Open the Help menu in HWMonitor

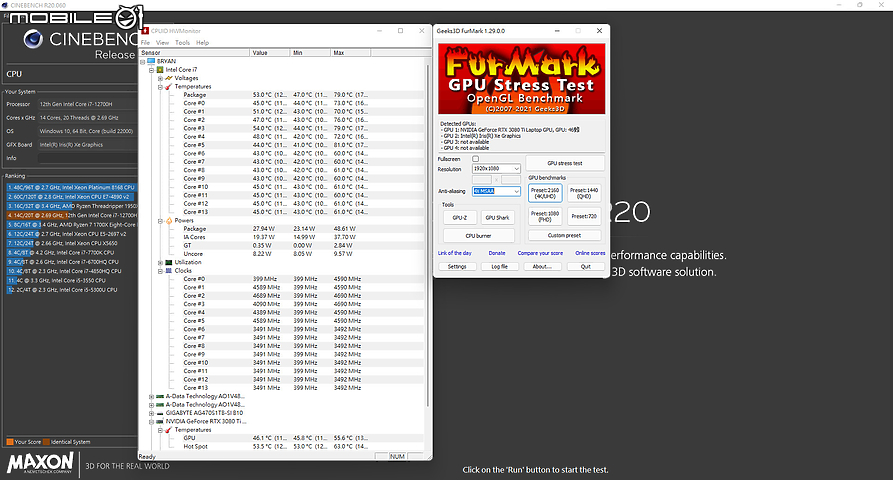(203, 43)
